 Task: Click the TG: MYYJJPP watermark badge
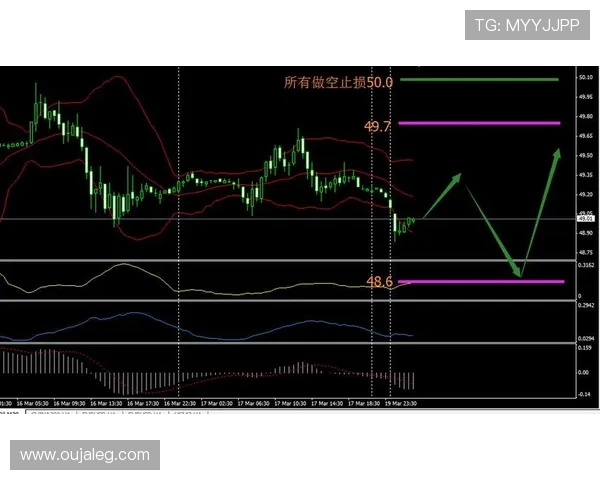click(527, 25)
